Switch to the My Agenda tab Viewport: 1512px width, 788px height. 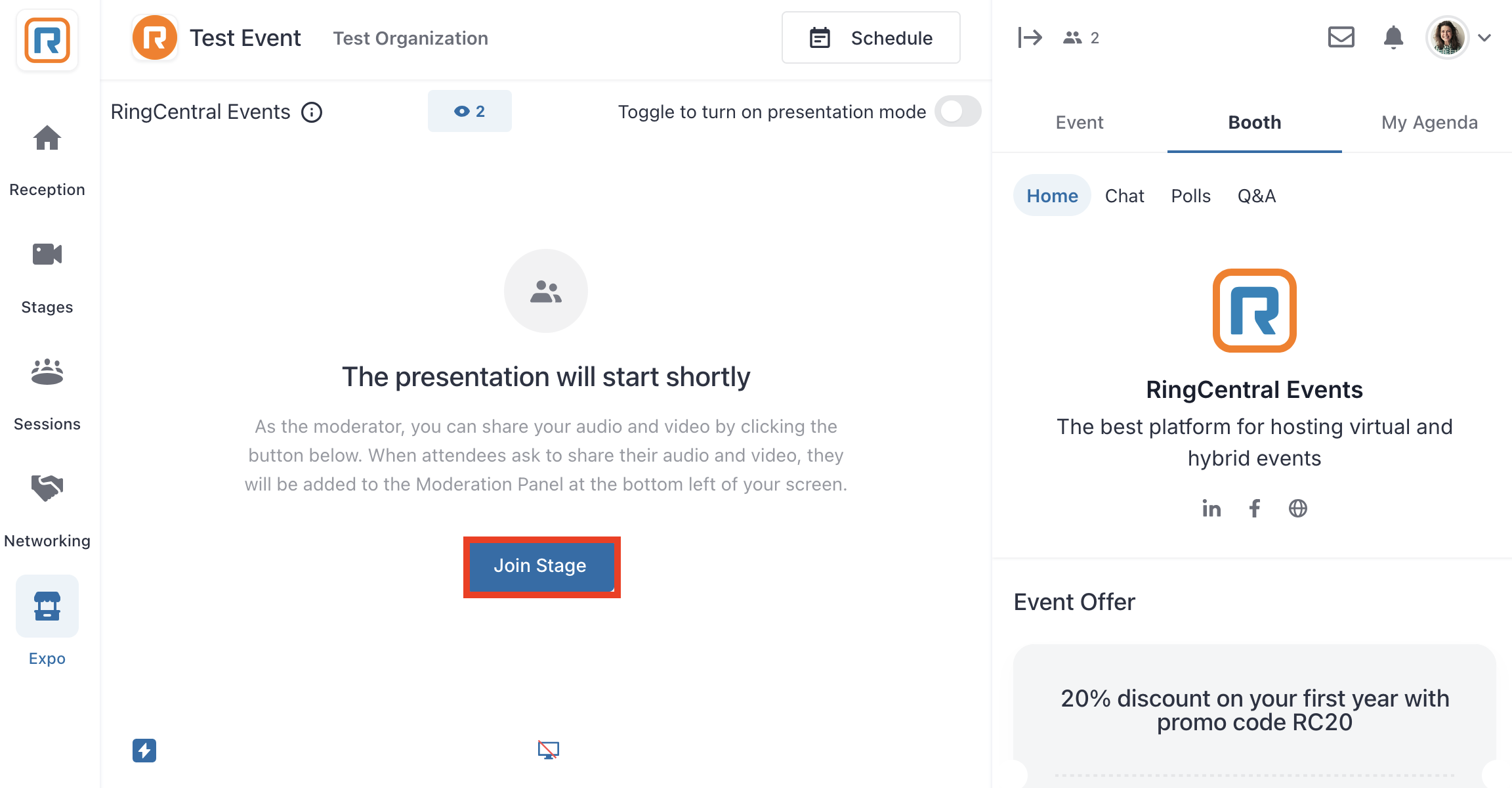tap(1429, 122)
